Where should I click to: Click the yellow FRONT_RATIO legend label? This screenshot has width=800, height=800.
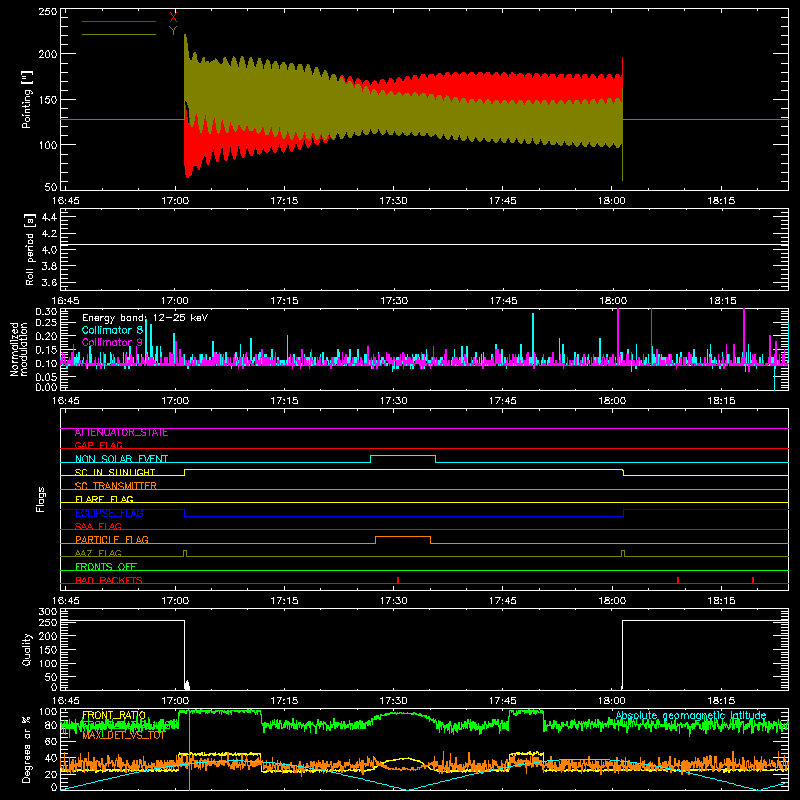pos(114,715)
